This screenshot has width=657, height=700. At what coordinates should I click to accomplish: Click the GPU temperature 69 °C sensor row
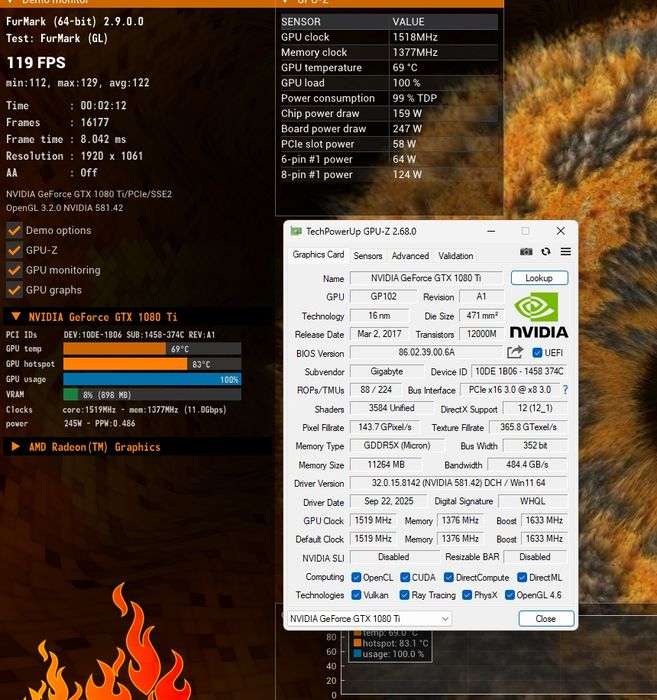pos(389,67)
